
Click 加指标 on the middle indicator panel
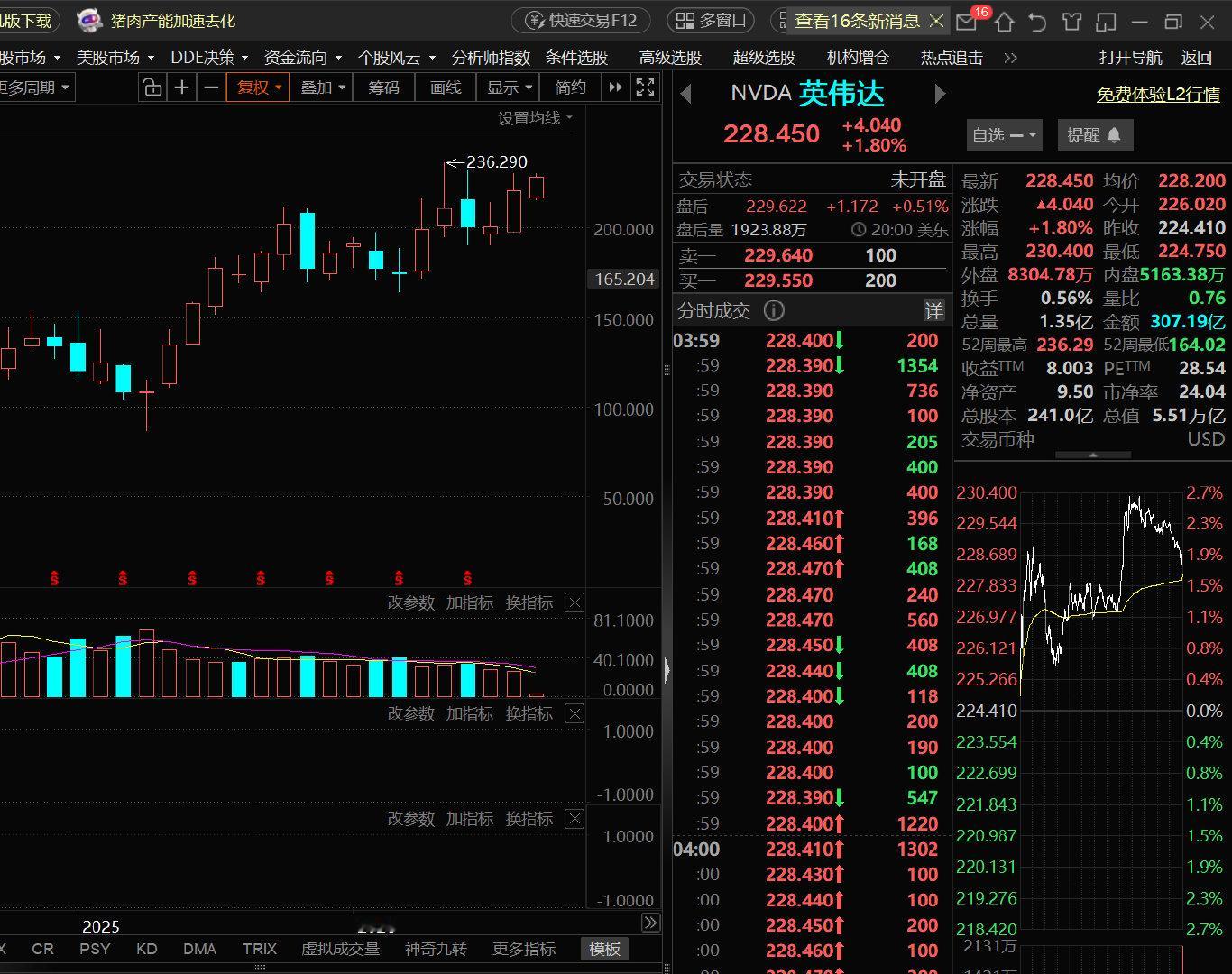pos(470,713)
